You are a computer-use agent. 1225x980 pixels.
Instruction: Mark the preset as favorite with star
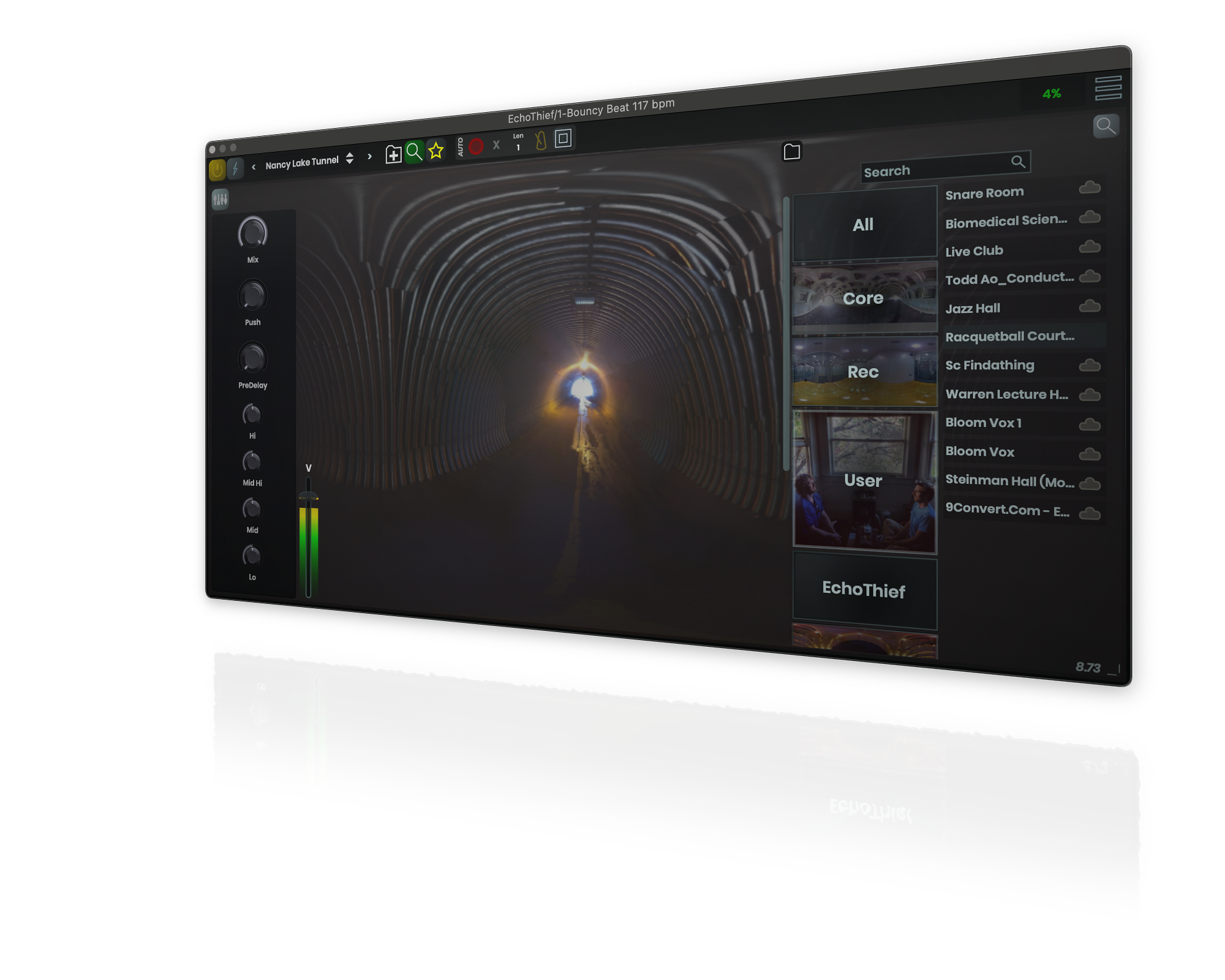435,149
